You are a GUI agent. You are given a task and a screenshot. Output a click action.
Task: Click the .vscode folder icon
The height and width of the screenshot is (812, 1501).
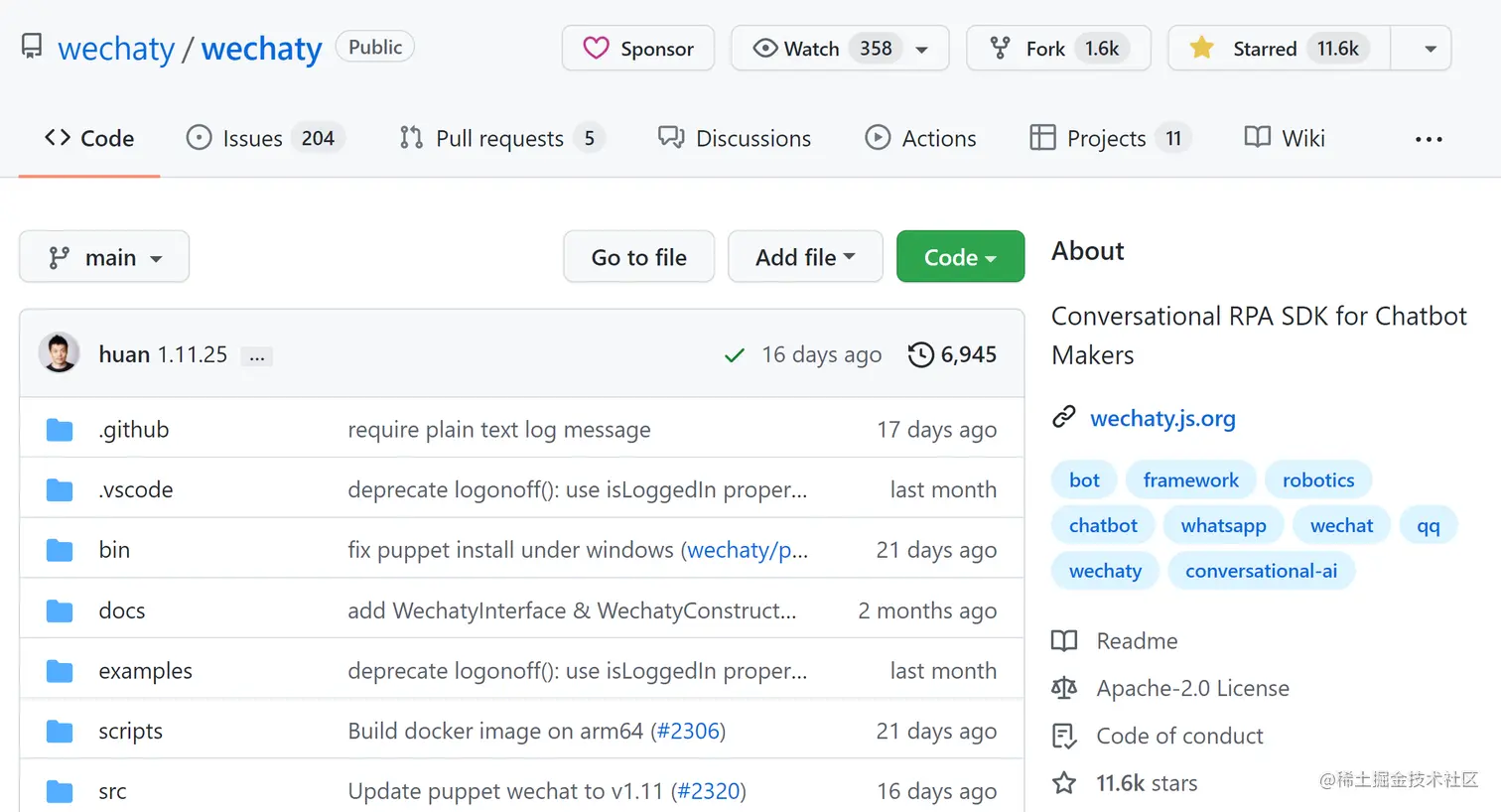(x=60, y=490)
